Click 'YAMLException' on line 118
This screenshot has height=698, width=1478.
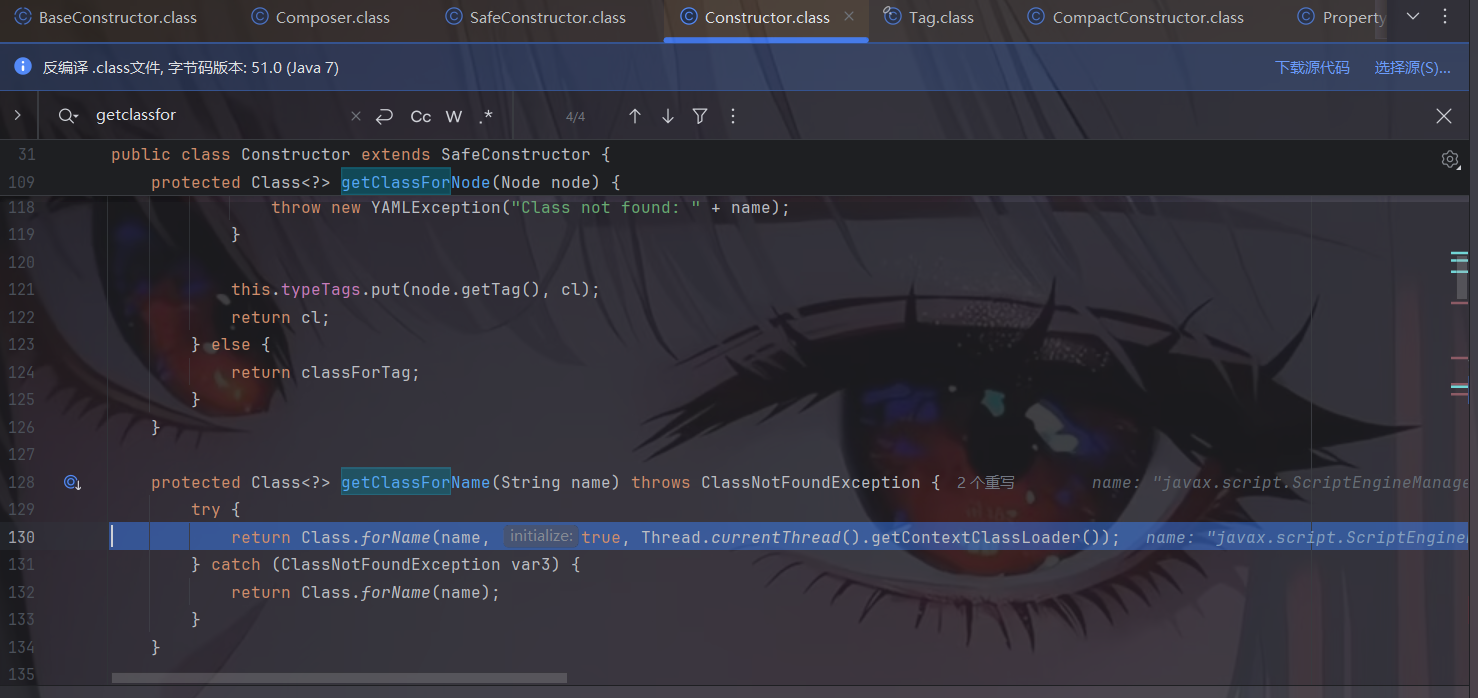(435, 208)
